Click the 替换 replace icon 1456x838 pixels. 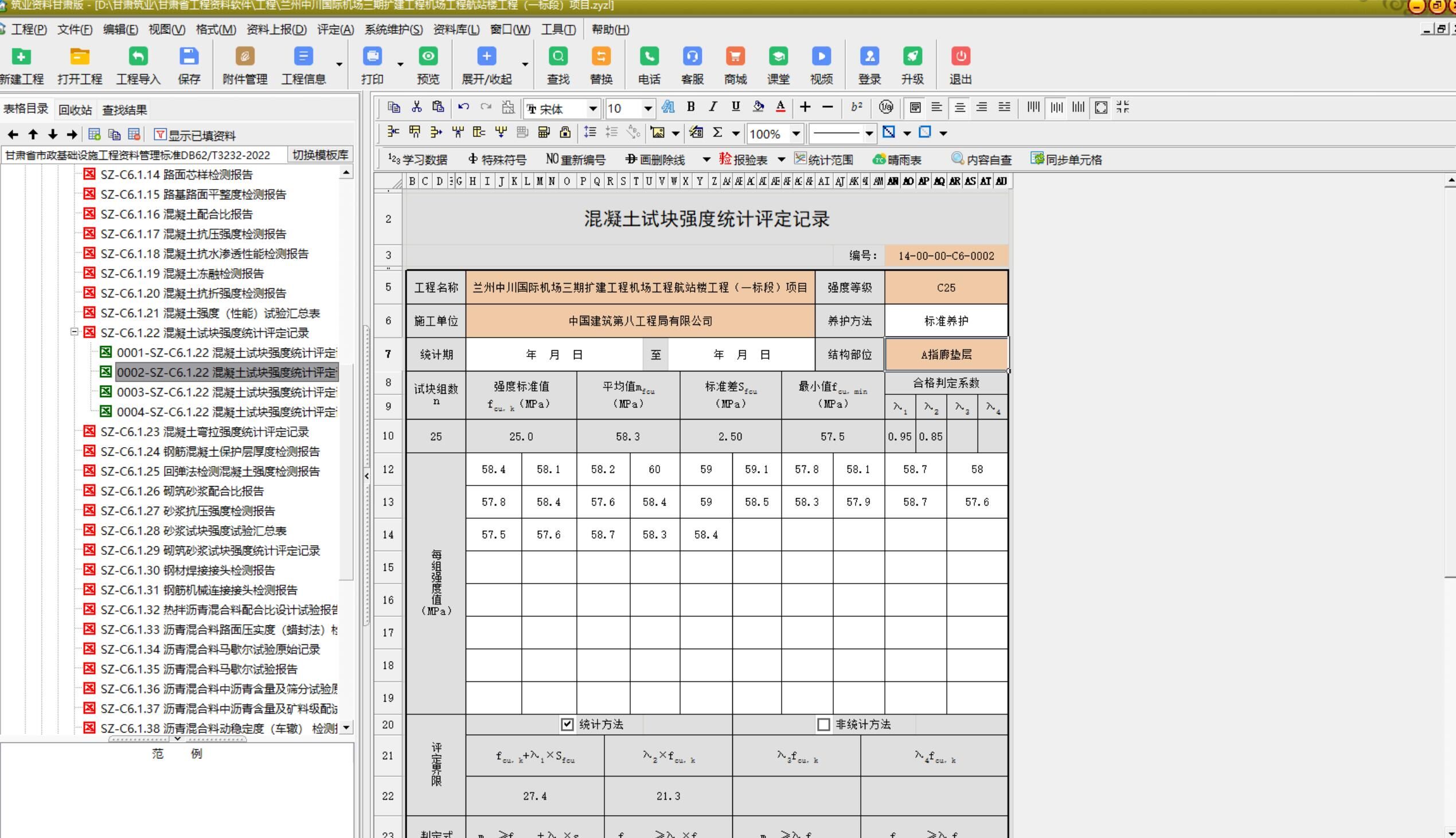[x=601, y=56]
